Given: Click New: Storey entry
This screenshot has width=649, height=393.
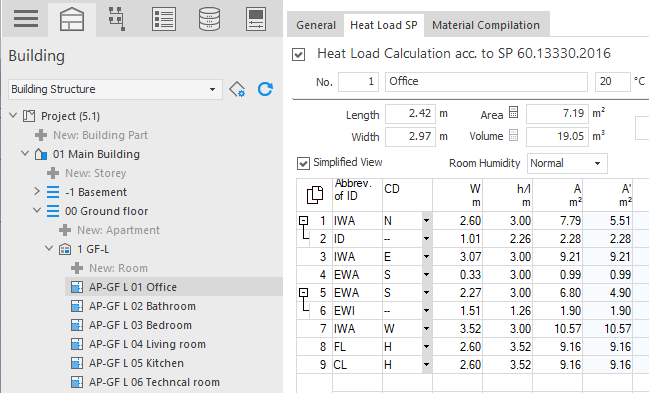Looking at the screenshot, I should [96, 173].
